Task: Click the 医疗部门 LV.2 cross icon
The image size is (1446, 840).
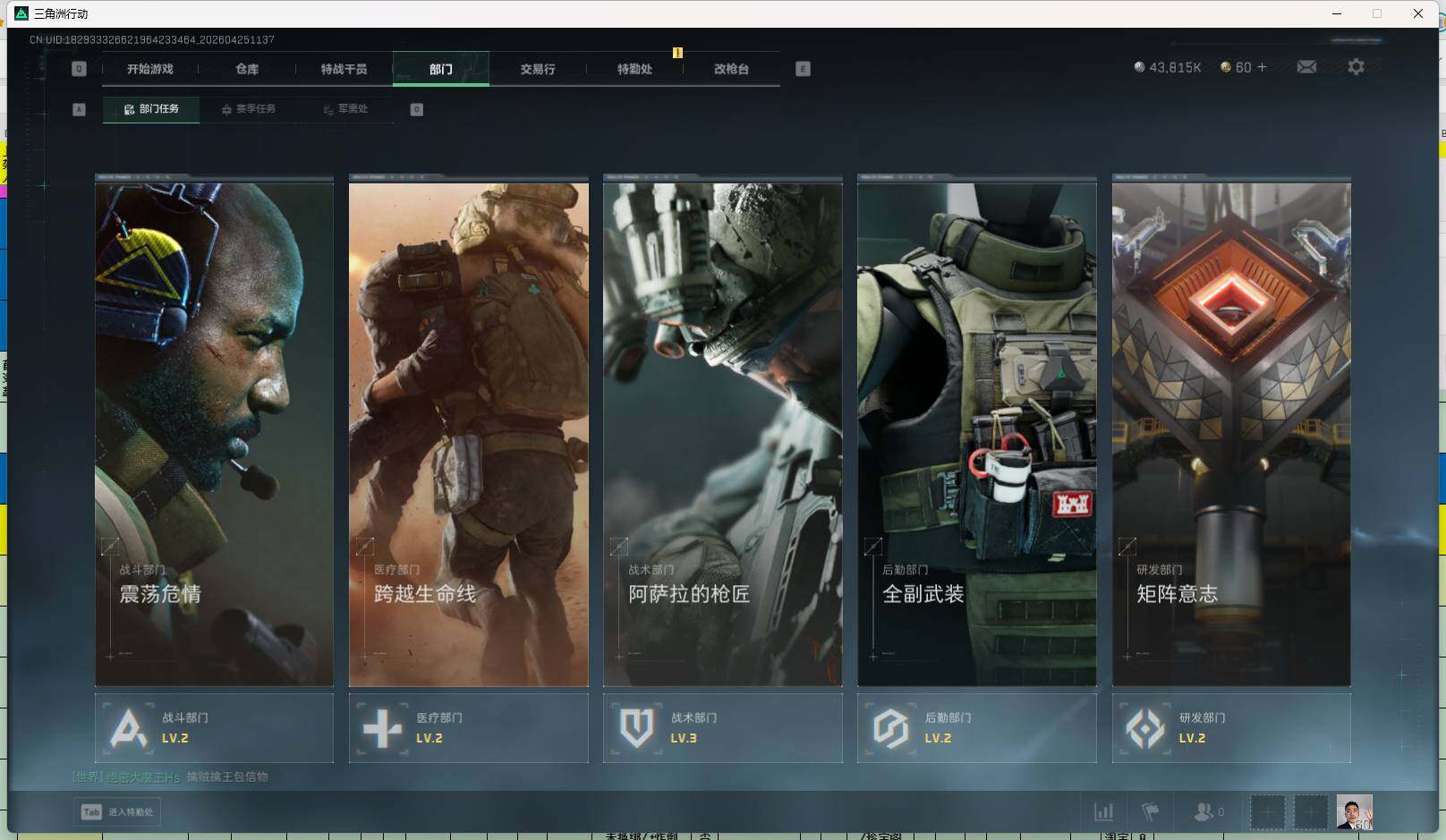Action: pyautogui.click(x=382, y=728)
